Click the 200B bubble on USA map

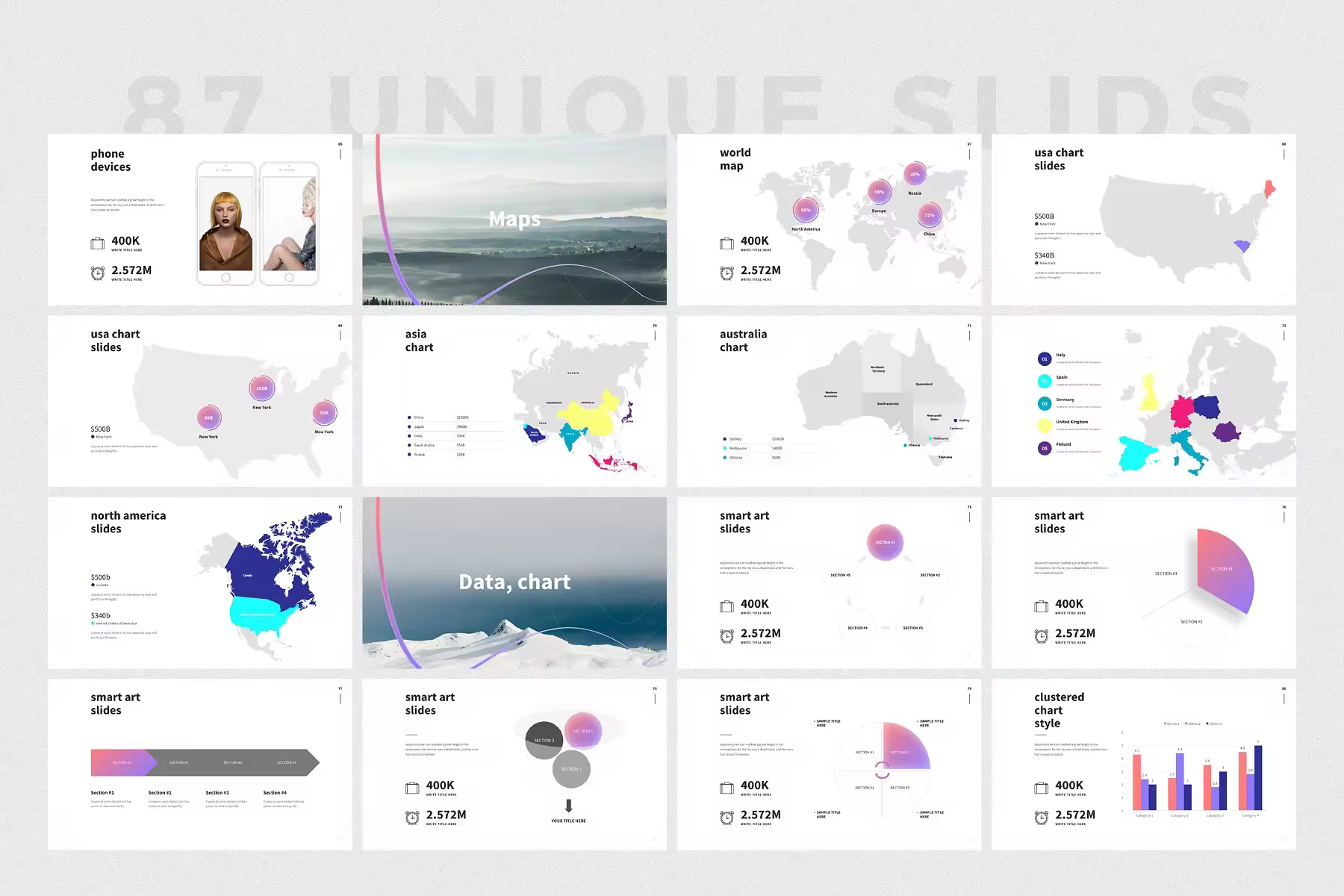coord(262,389)
